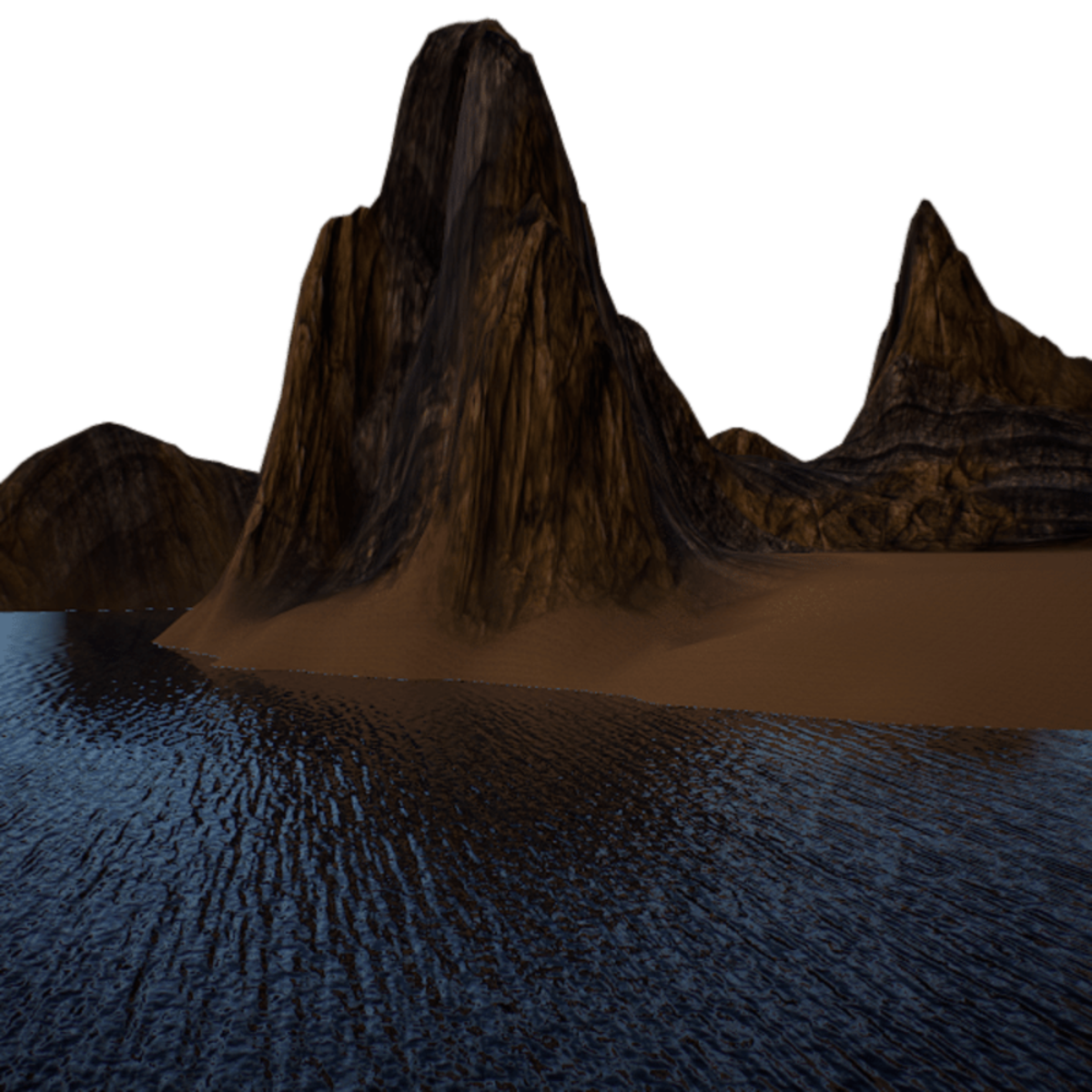Screen dimensions: 1092x1092
Task: Click the black sky in the upper left
Action: (136, 136)
